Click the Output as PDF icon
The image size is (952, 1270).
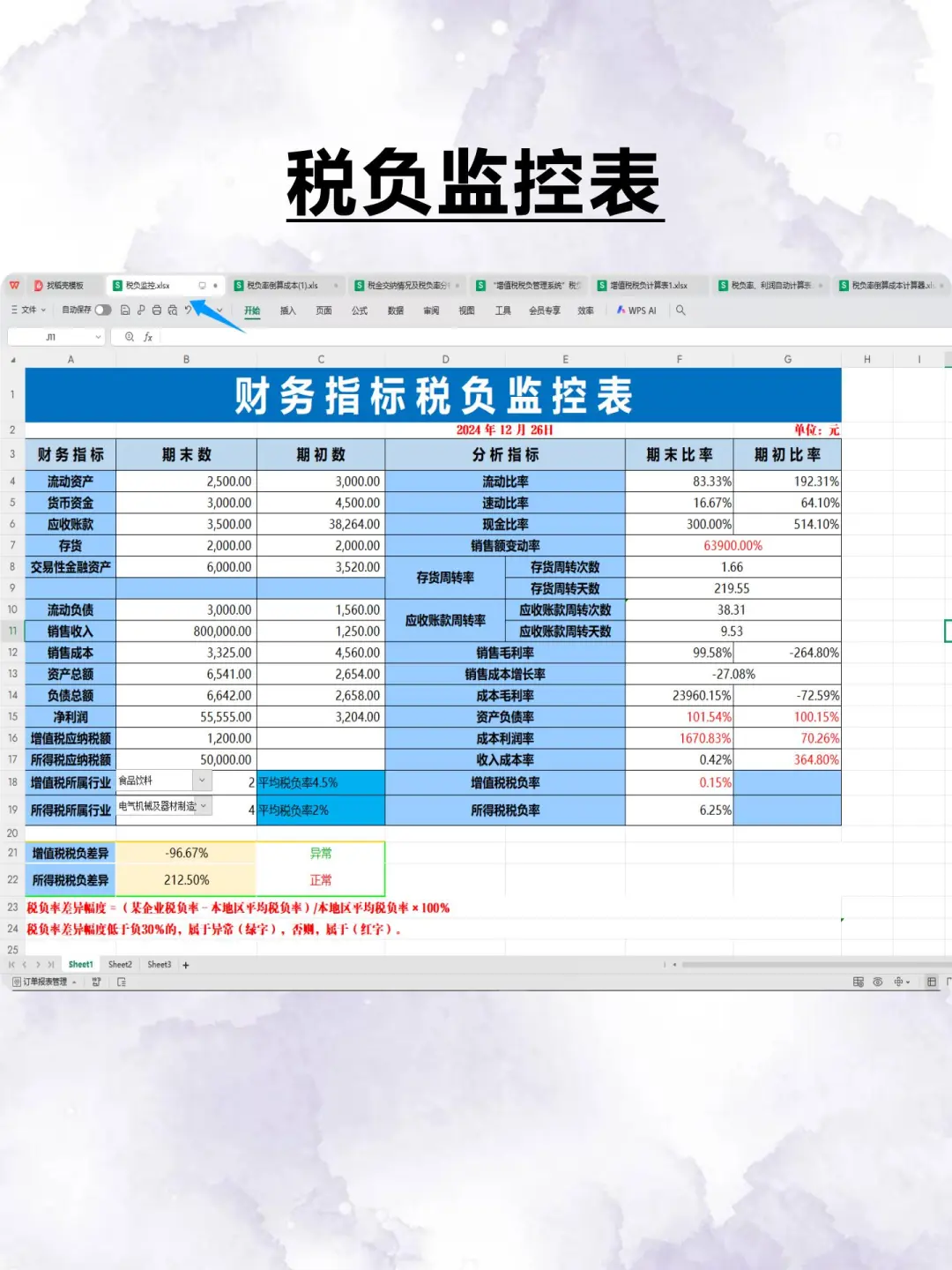141,310
